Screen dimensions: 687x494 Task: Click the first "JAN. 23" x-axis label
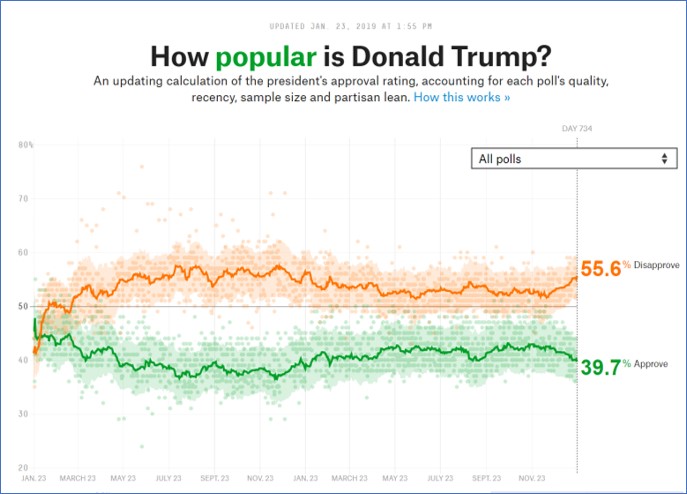(x=33, y=479)
